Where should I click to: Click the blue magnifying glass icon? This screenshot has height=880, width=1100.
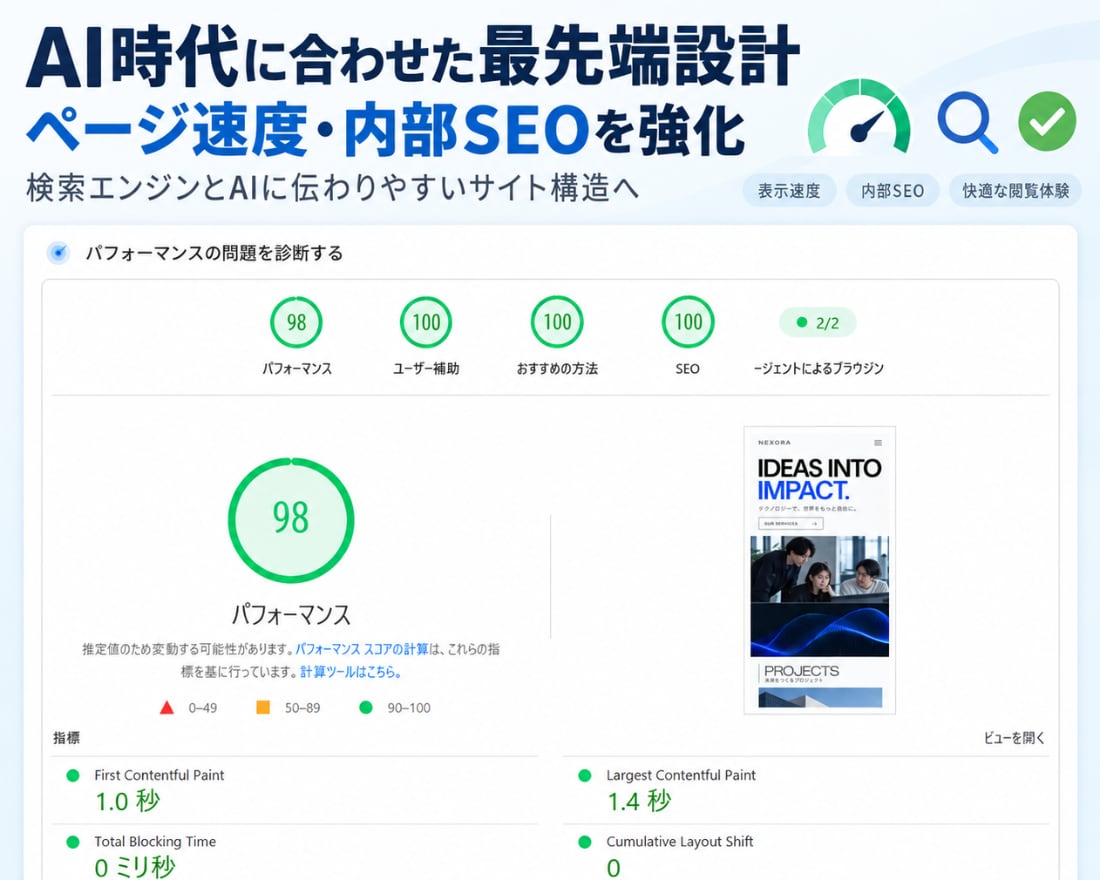point(967,121)
